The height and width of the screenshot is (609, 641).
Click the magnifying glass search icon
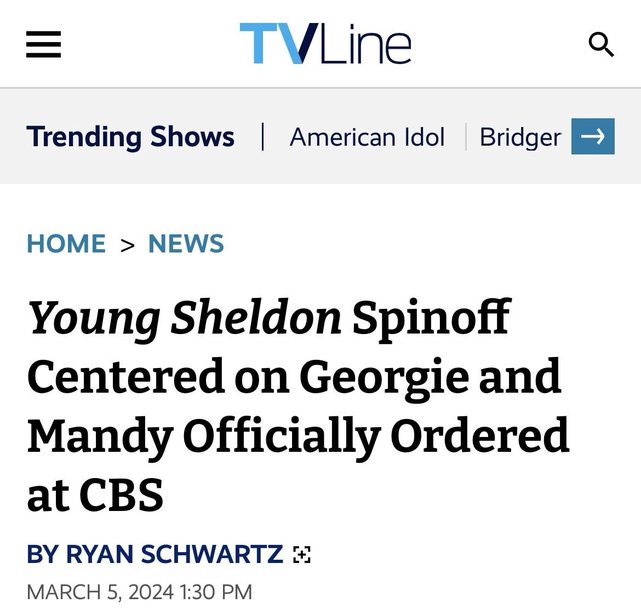pyautogui.click(x=601, y=44)
